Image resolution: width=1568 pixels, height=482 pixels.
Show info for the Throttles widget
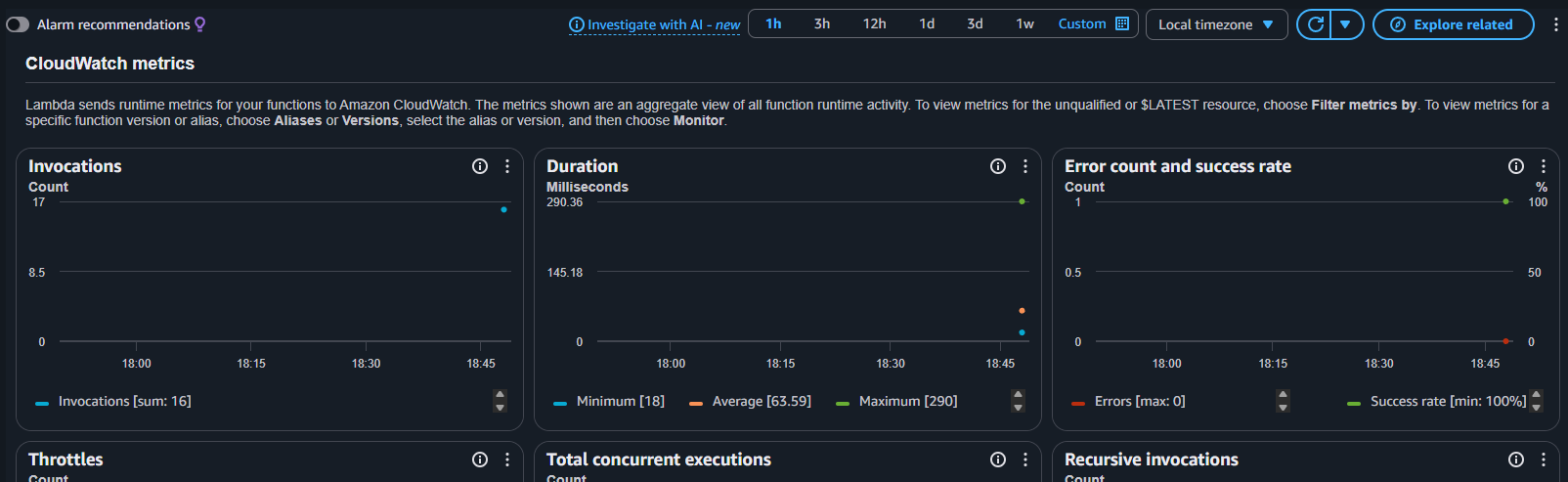click(480, 460)
